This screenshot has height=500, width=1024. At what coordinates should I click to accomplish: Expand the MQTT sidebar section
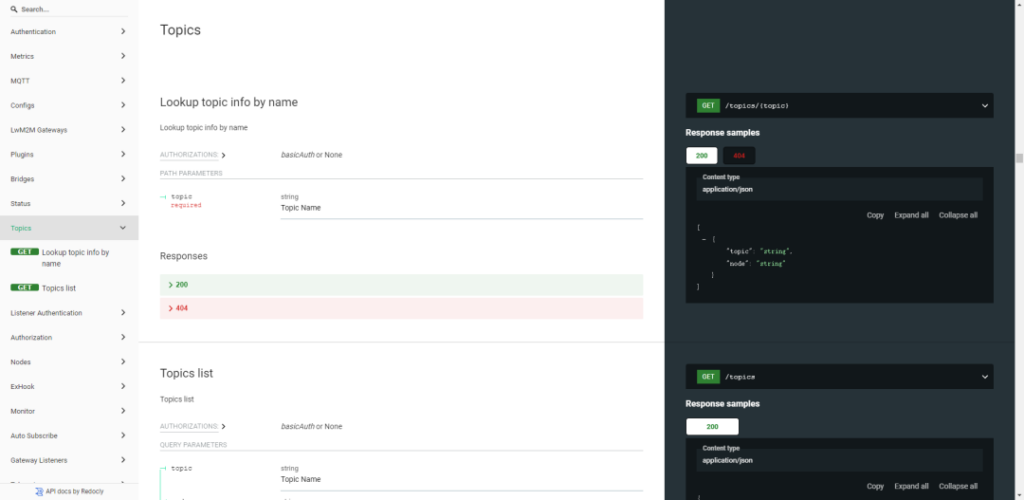click(x=123, y=81)
